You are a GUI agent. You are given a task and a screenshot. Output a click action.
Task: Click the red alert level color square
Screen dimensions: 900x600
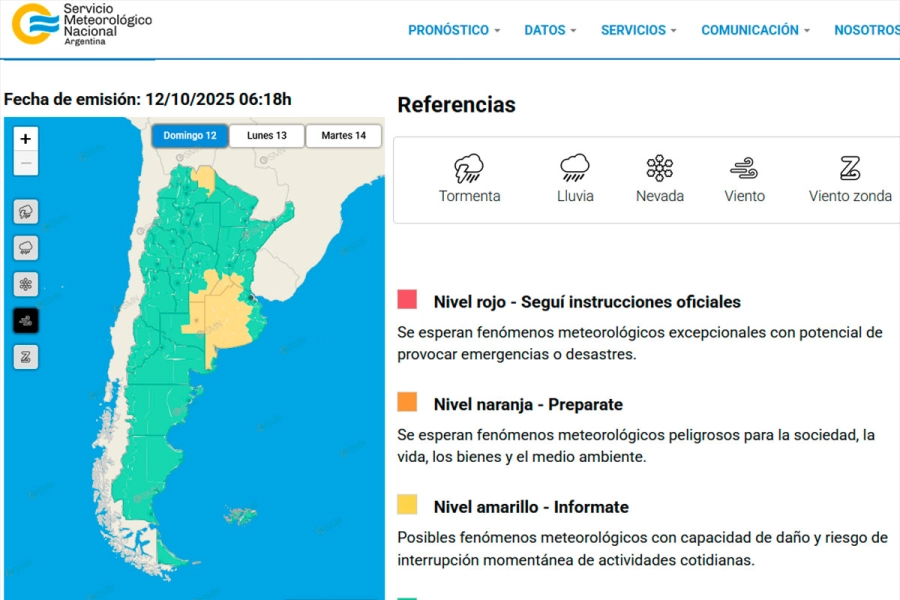point(407,300)
